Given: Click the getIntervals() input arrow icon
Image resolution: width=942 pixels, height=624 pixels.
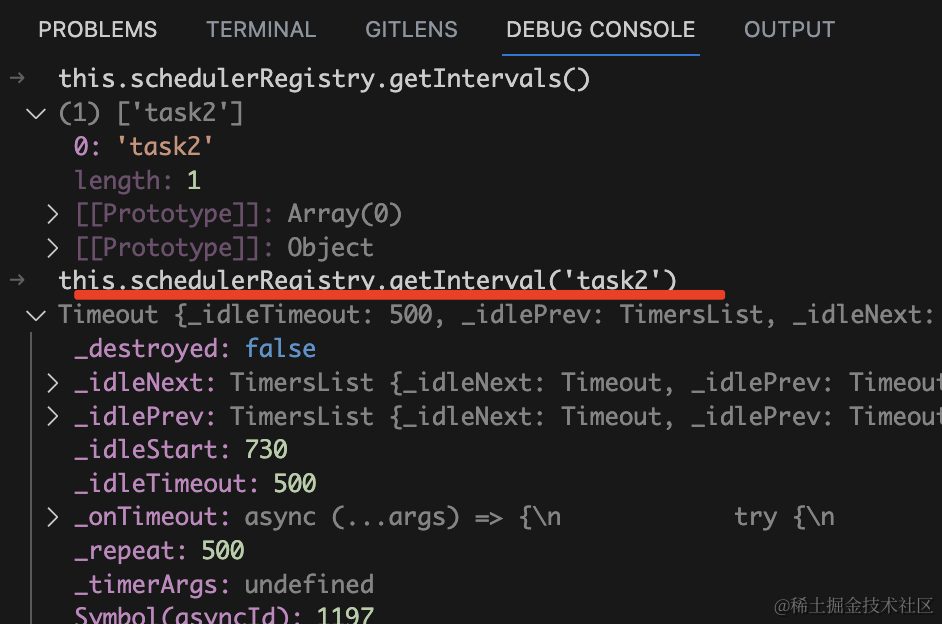Looking at the screenshot, I should coord(17,78).
